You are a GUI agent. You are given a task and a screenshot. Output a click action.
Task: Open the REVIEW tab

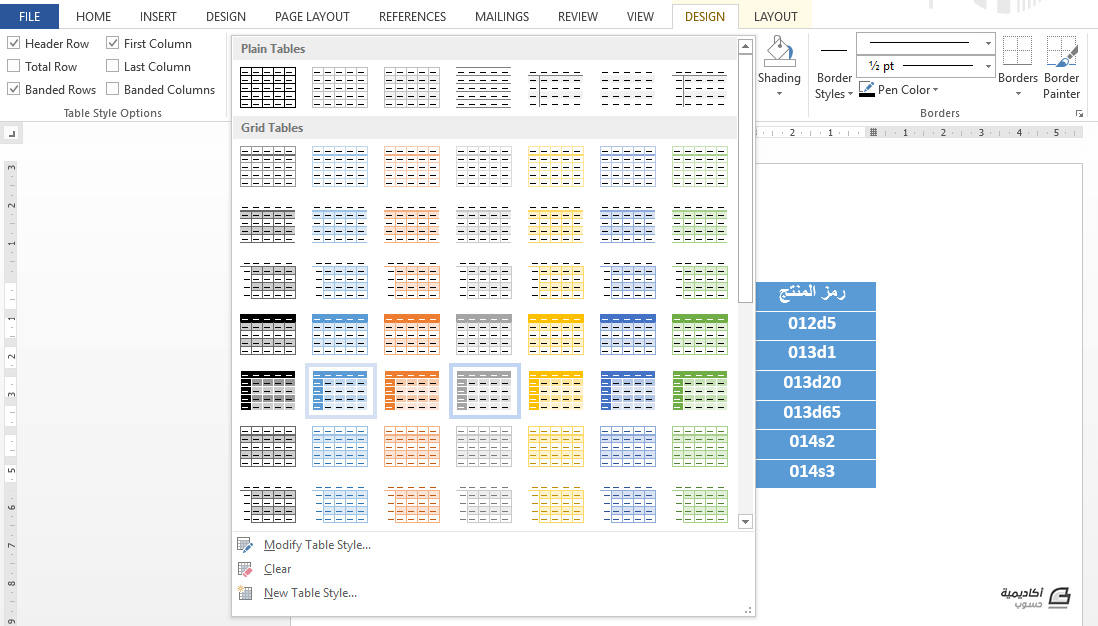coord(578,16)
